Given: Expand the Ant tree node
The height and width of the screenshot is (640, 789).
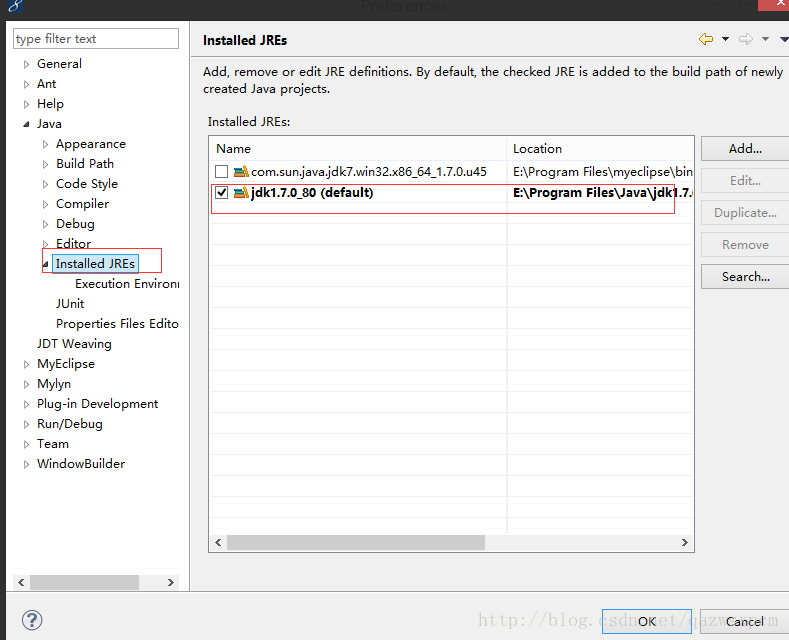Looking at the screenshot, I should (x=27, y=85).
